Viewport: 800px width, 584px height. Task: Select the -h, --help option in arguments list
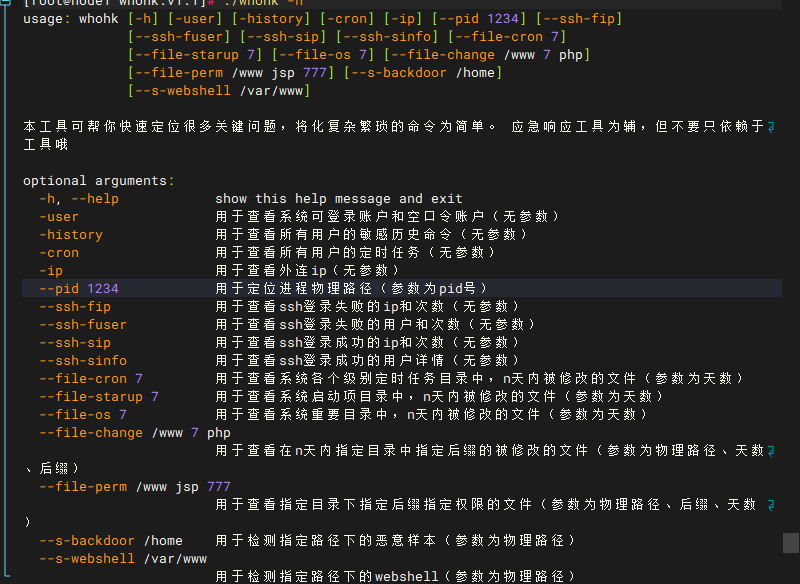click(x=79, y=199)
